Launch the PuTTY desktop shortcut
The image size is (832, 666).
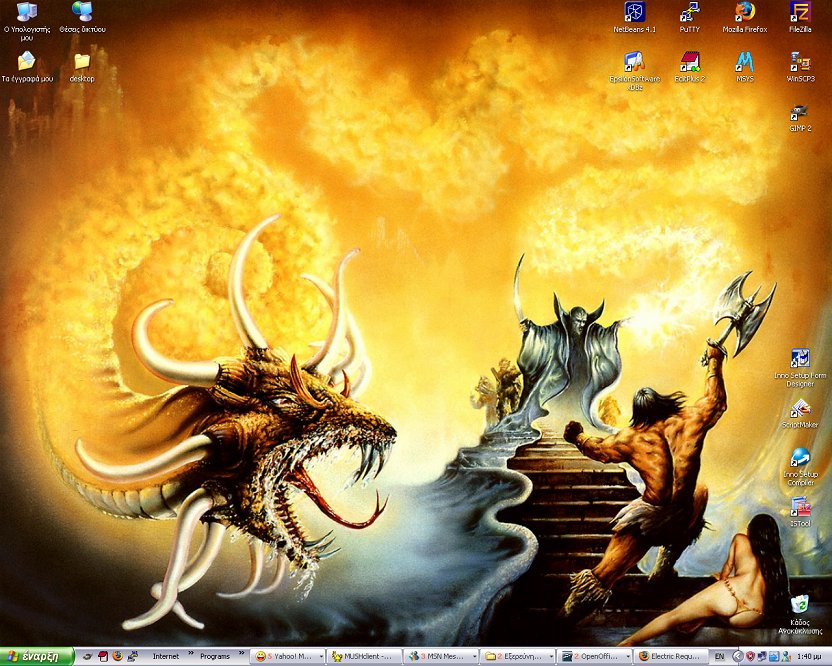[x=690, y=18]
